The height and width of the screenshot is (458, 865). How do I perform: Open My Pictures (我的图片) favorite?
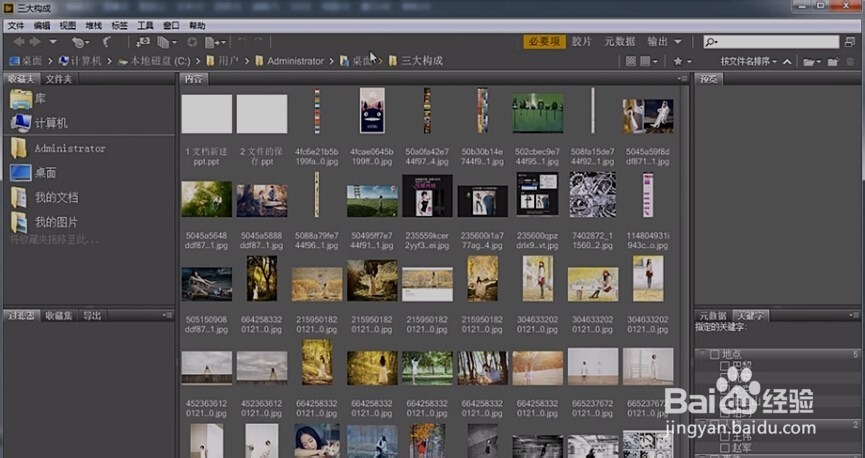pos(44,222)
